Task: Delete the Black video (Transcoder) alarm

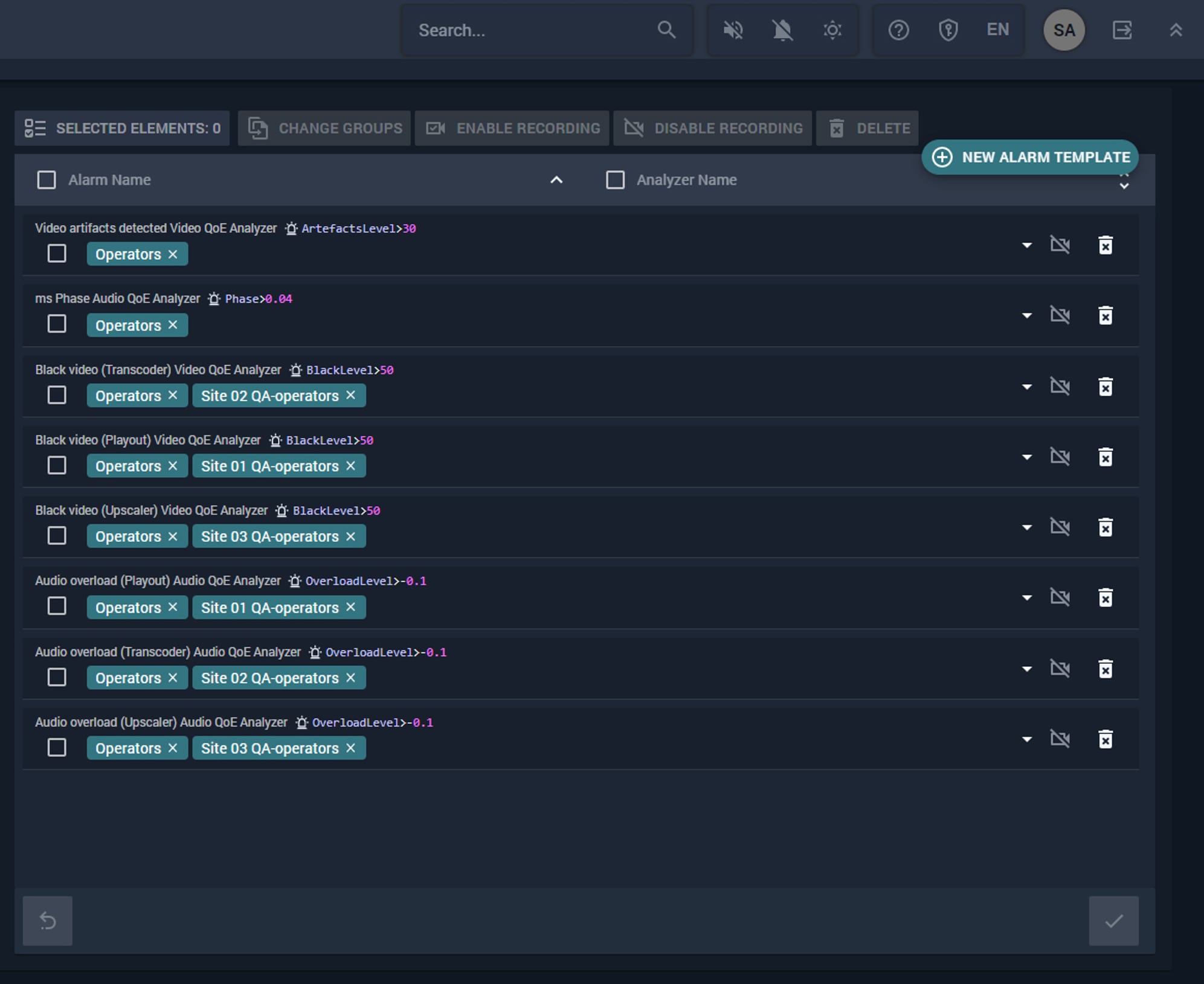Action: [1106, 387]
